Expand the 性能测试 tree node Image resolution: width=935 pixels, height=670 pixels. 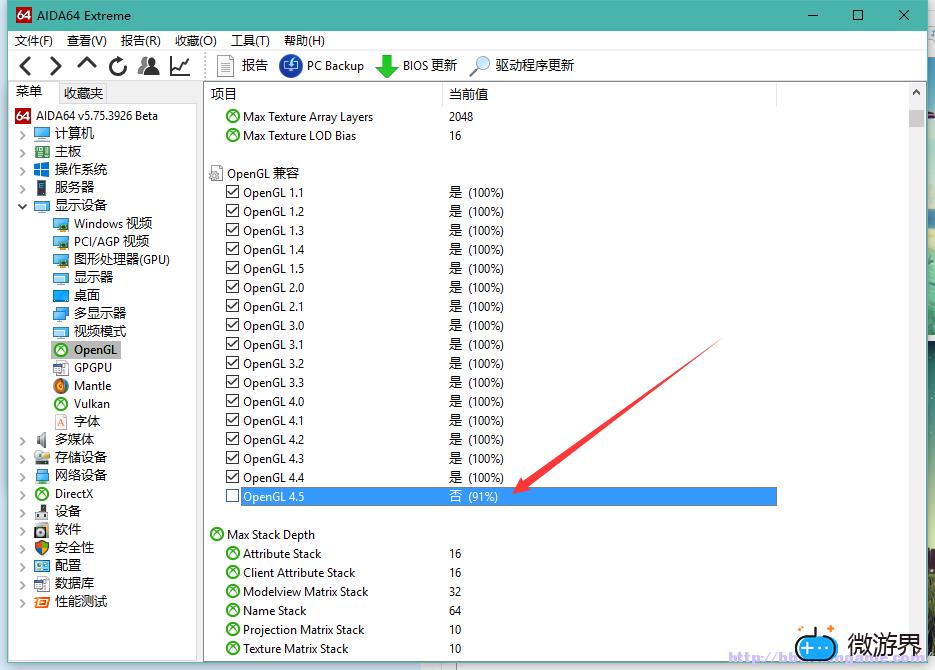pyautogui.click(x=23, y=603)
